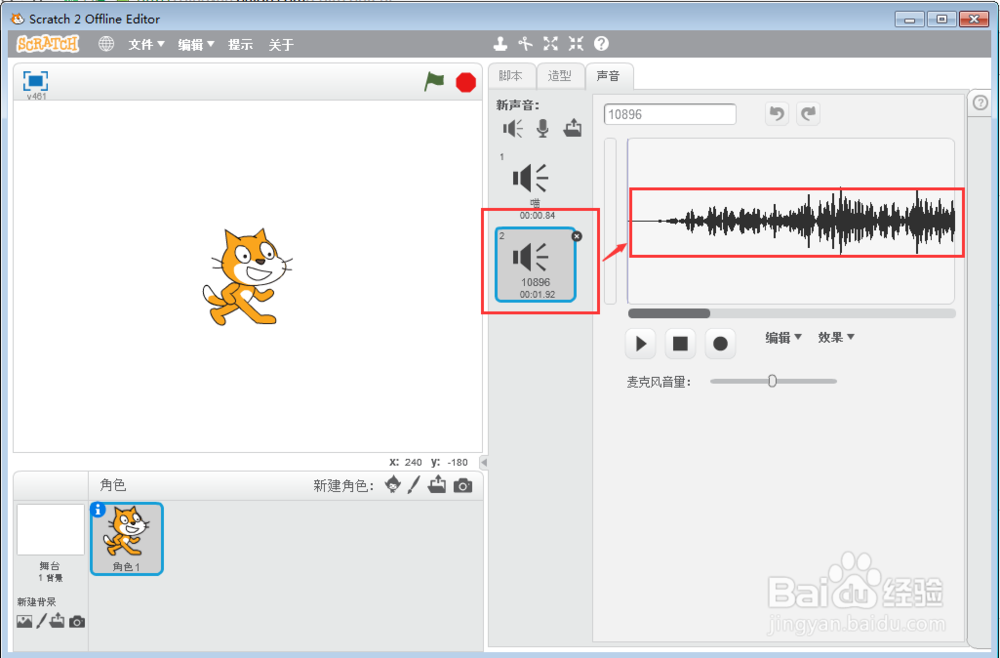Image resolution: width=1000 pixels, height=658 pixels.
Task: Stop the sound playback
Action: 680,344
